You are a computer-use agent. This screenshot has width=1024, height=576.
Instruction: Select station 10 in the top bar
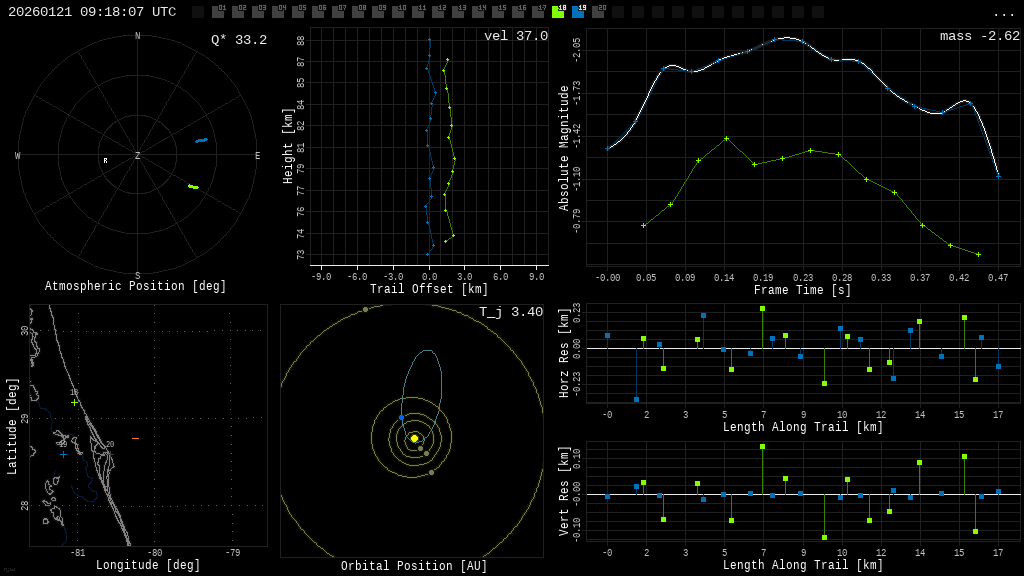point(398,12)
